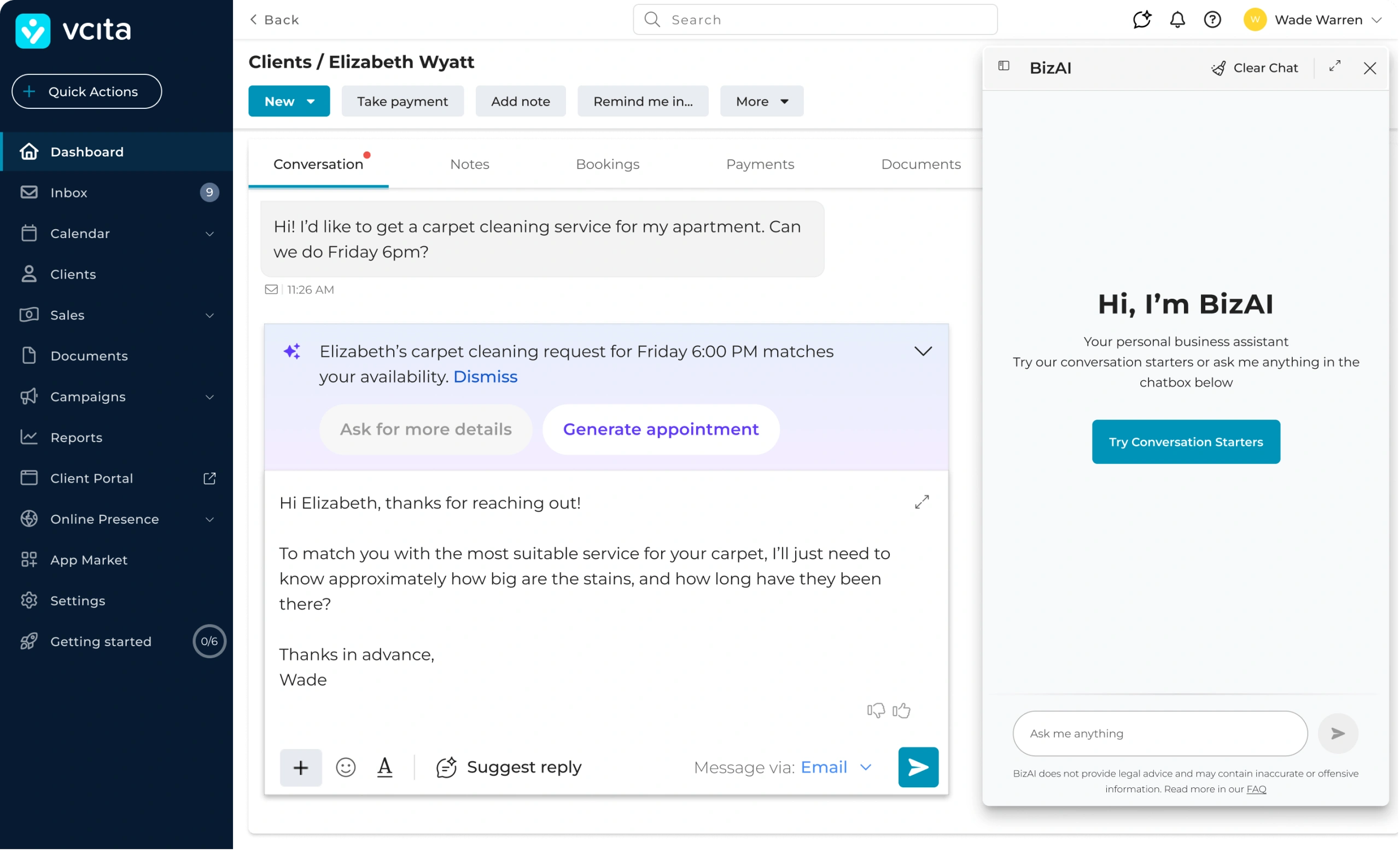Viewport: 1400px width, 853px height.
Task: Click the thumbs up feedback icon
Action: pos(901,710)
